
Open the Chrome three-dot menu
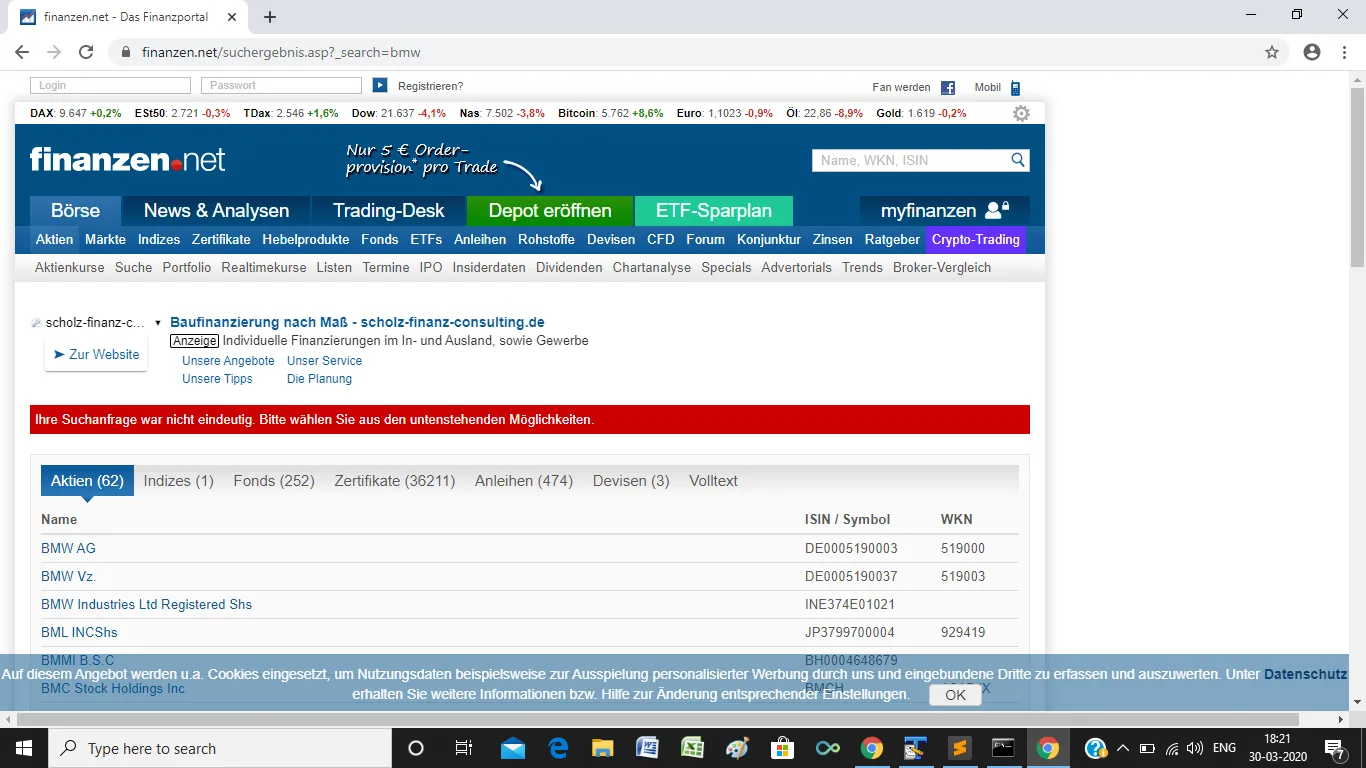click(x=1344, y=52)
